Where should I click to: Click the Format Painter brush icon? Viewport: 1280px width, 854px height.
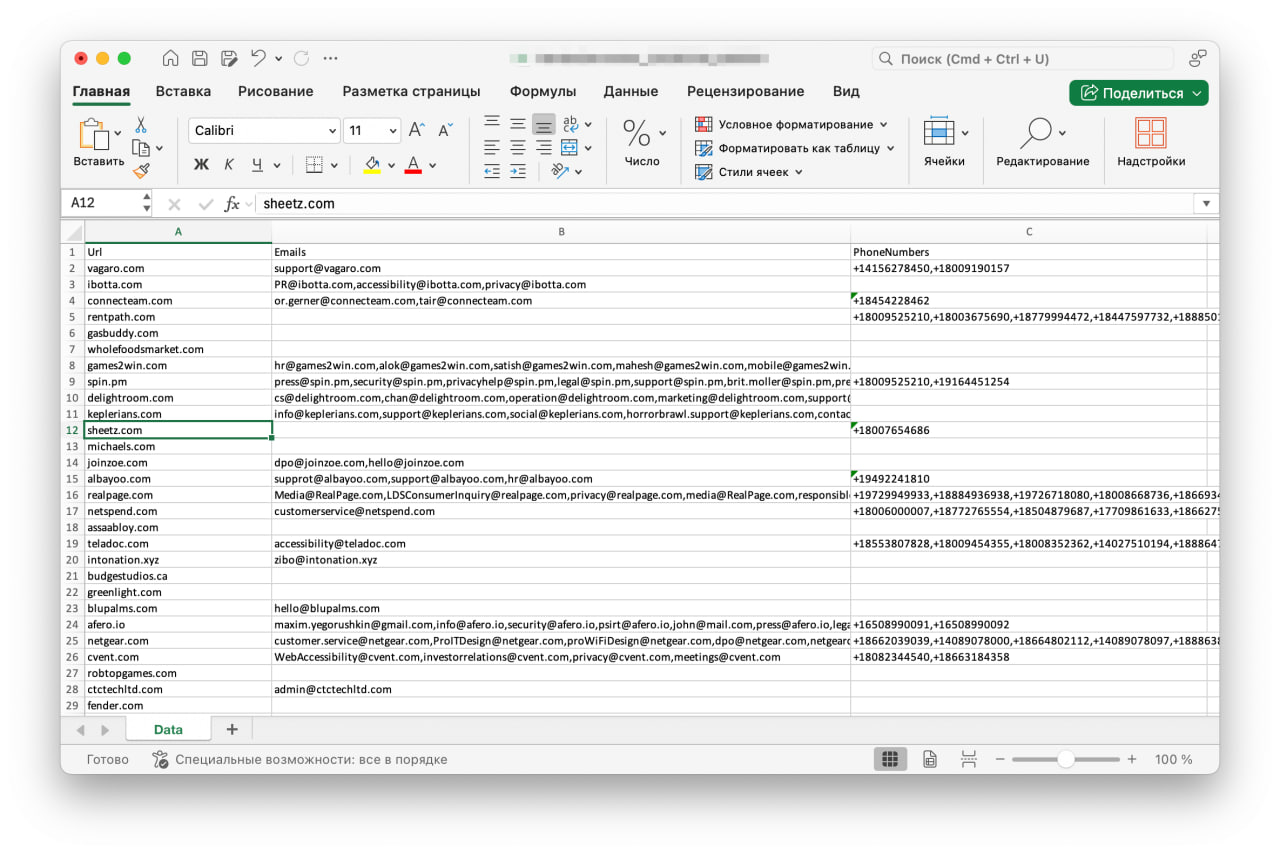tap(141, 171)
